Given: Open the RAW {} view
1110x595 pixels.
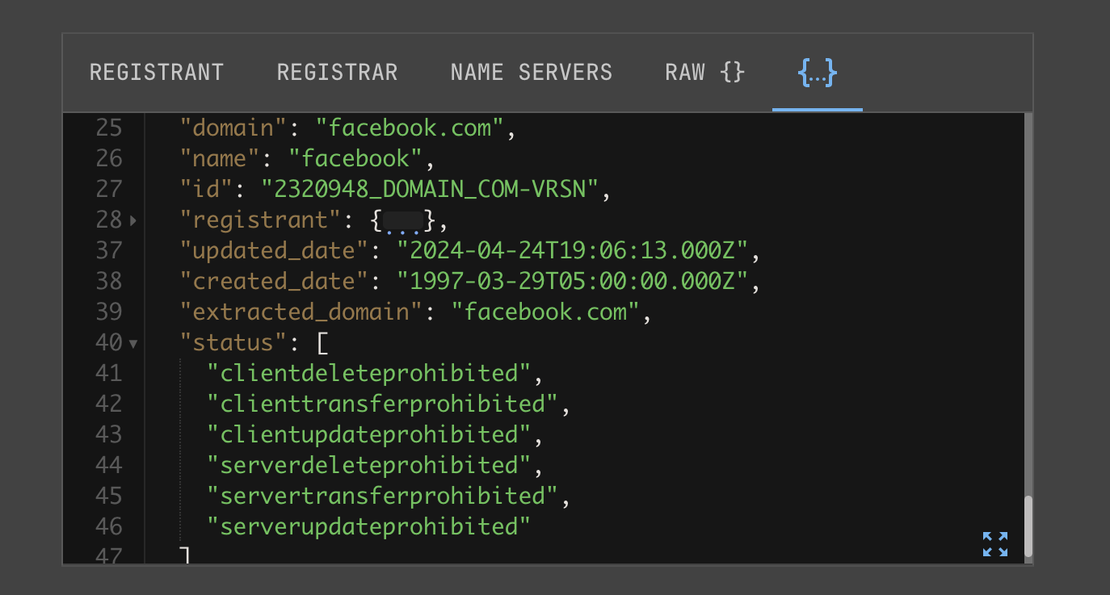Looking at the screenshot, I should pos(704,71).
